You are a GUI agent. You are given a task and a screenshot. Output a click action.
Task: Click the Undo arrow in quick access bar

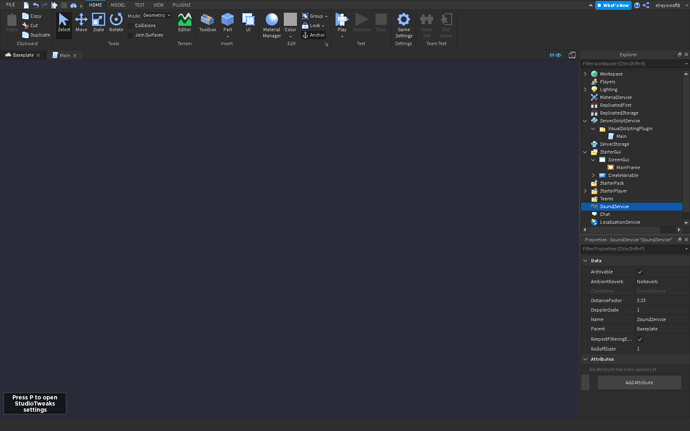coord(36,5)
